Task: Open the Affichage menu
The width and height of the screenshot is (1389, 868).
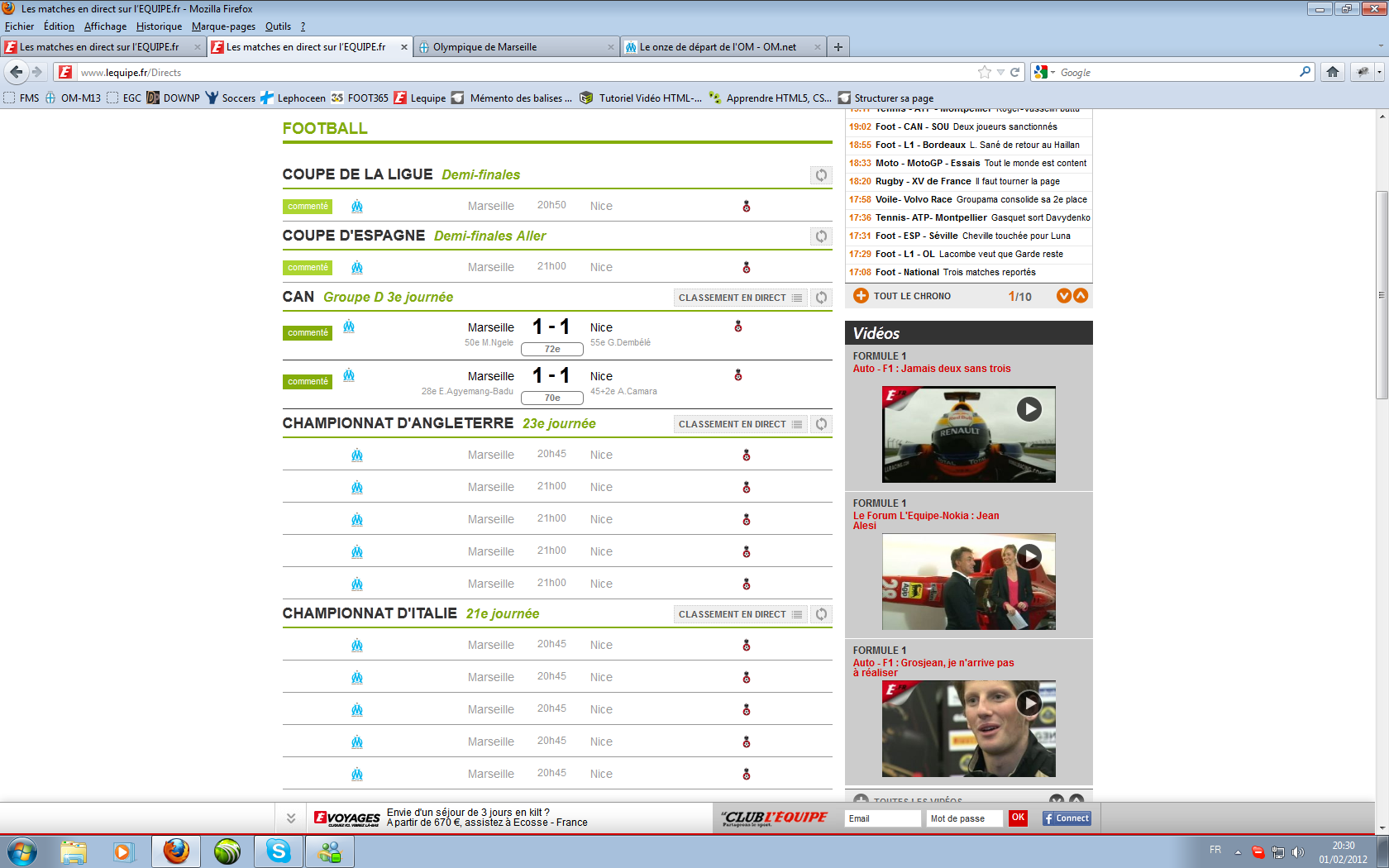Action: pyautogui.click(x=105, y=26)
